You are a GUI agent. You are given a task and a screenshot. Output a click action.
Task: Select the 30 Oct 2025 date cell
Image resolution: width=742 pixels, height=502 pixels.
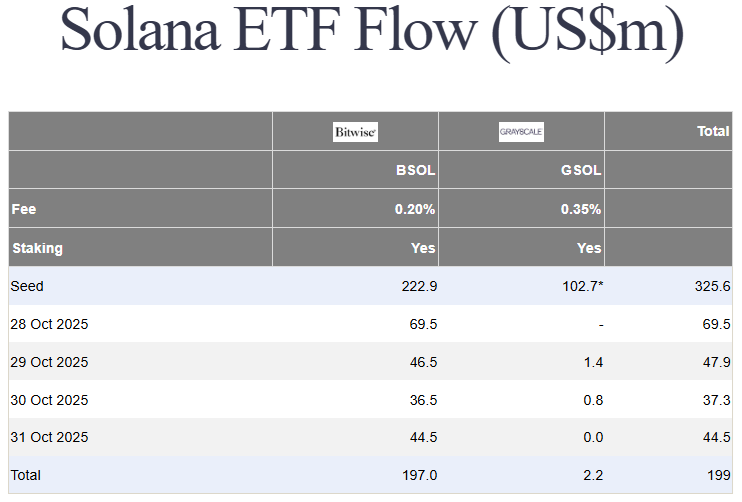(49, 400)
